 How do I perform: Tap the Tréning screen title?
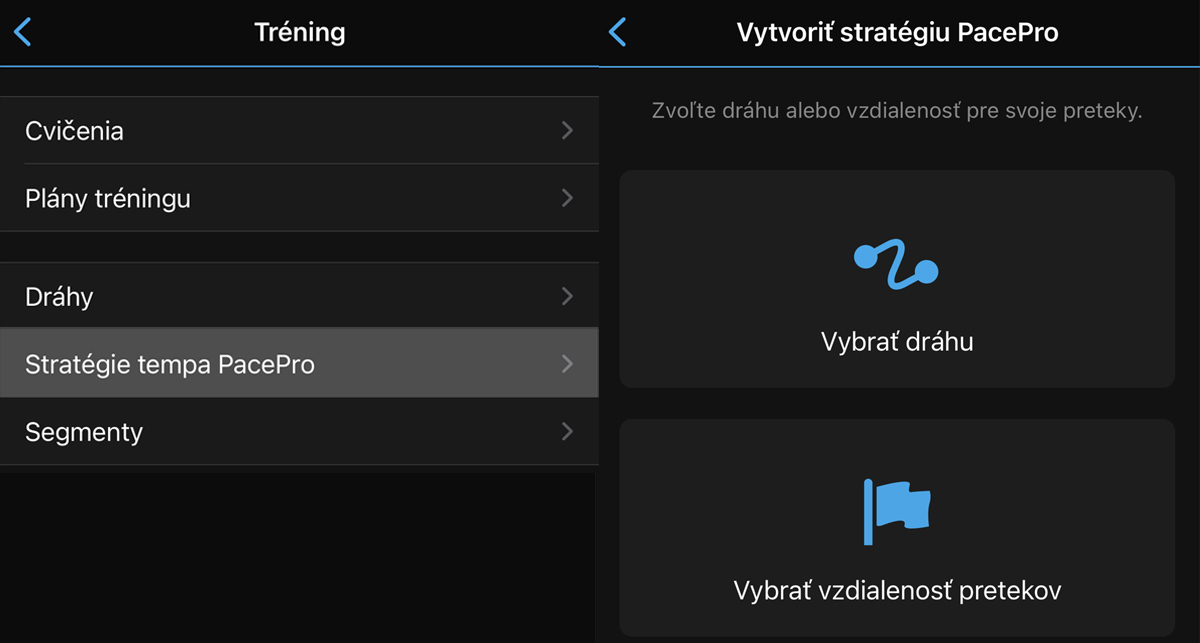point(299,32)
